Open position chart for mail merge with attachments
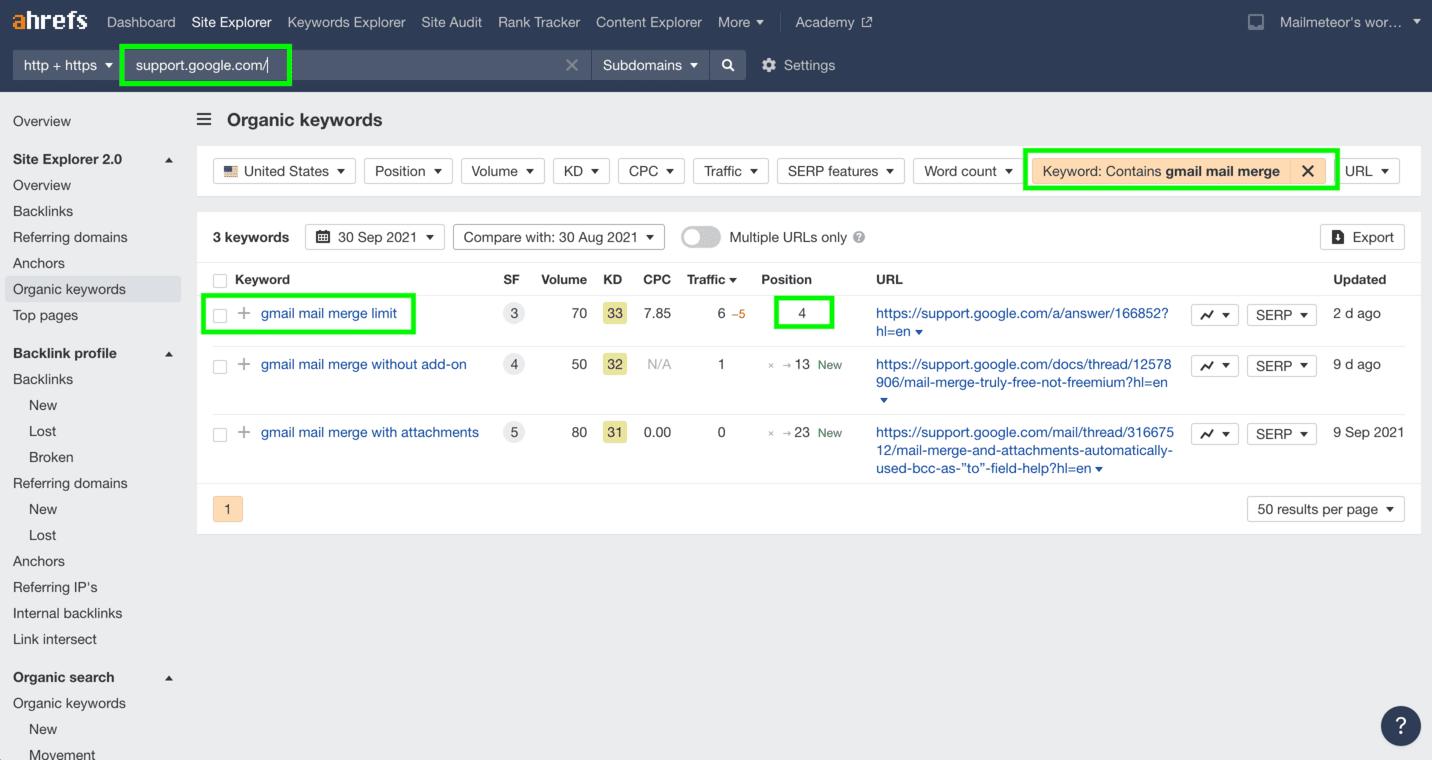Image resolution: width=1432 pixels, height=760 pixels. coord(1215,434)
